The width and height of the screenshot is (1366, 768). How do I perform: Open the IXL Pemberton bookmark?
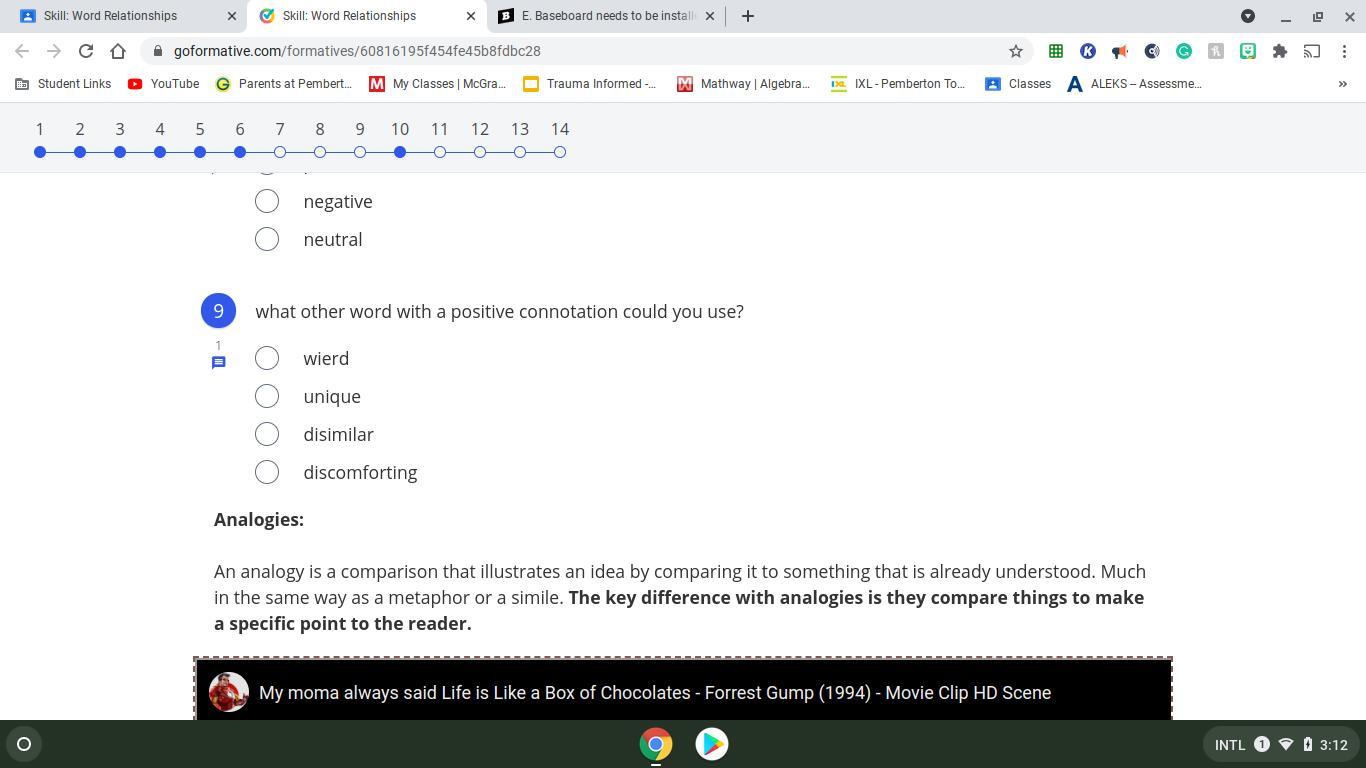pyautogui.click(x=898, y=84)
